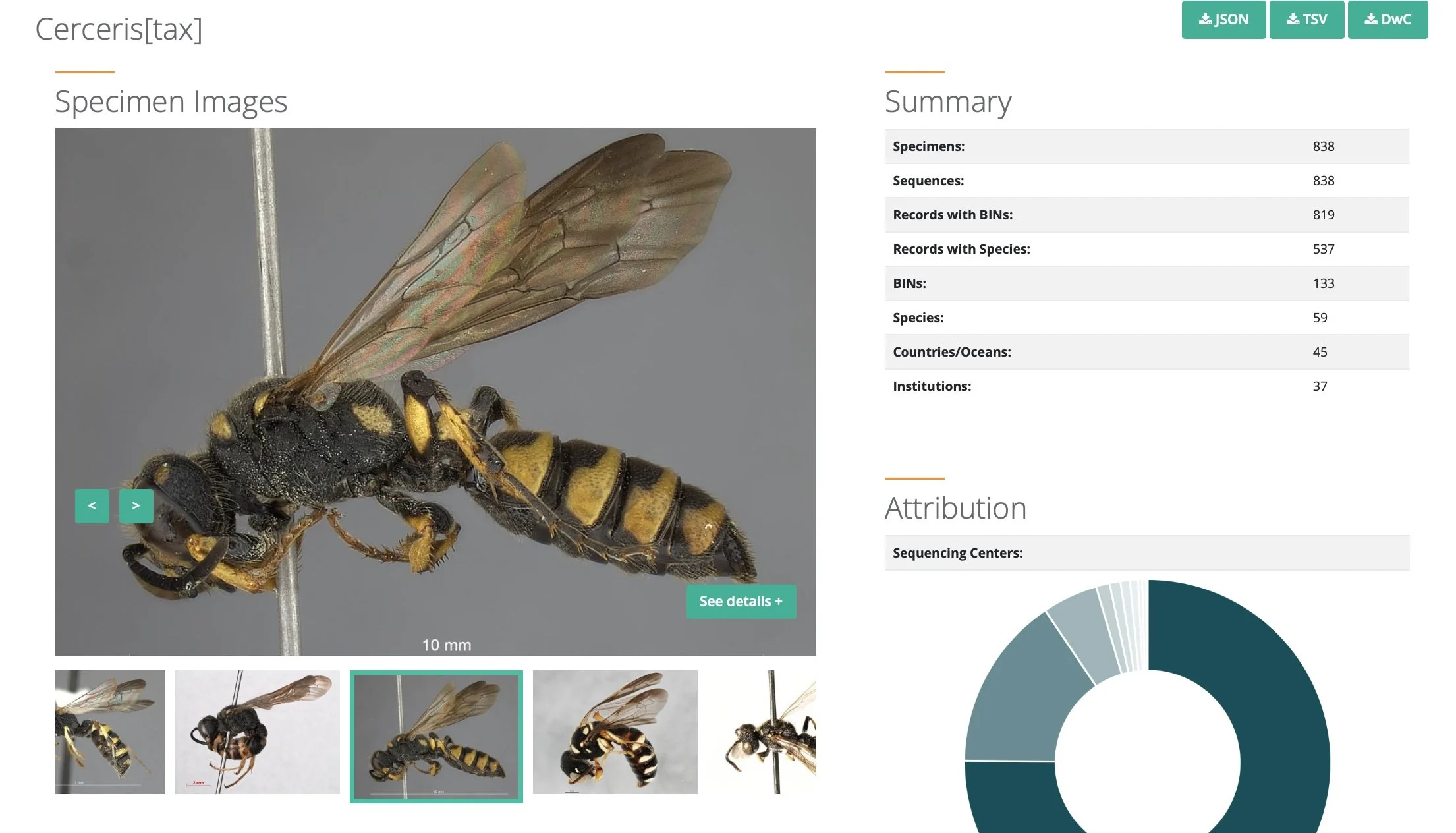
Task: Open specimen details via See details button
Action: 741,601
